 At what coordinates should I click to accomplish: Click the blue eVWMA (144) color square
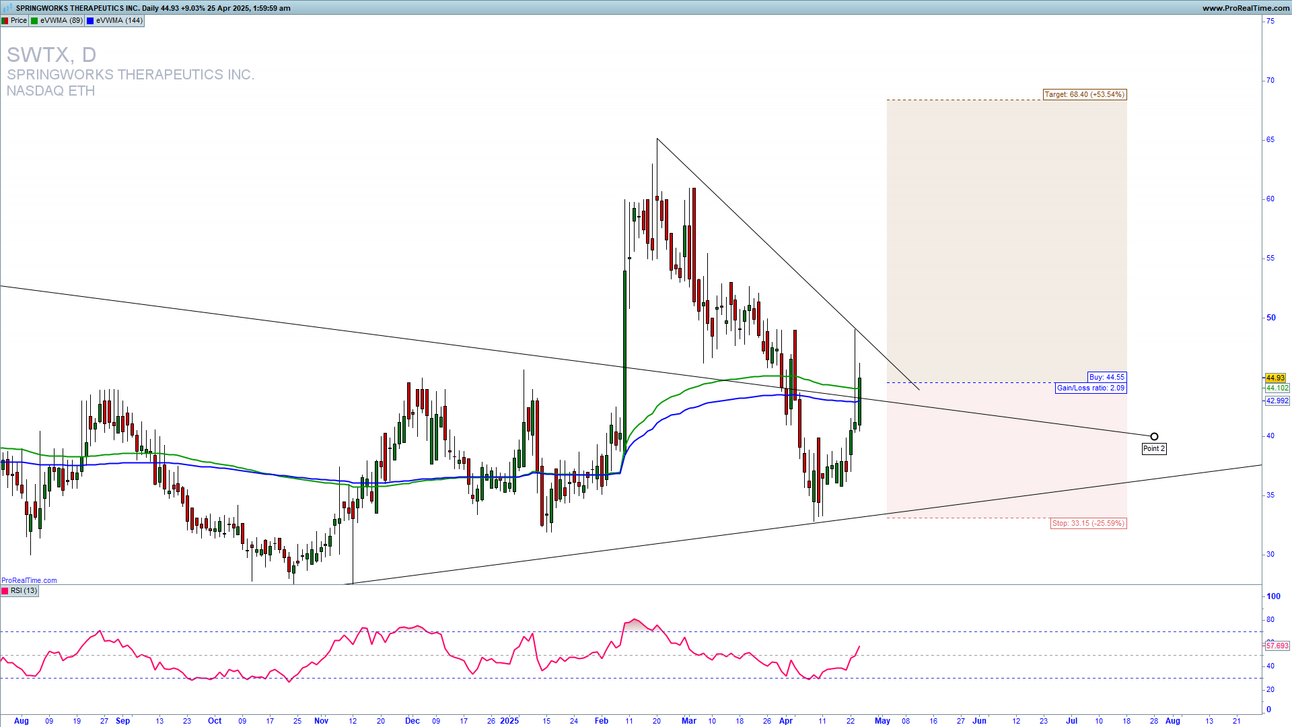tap(90, 20)
